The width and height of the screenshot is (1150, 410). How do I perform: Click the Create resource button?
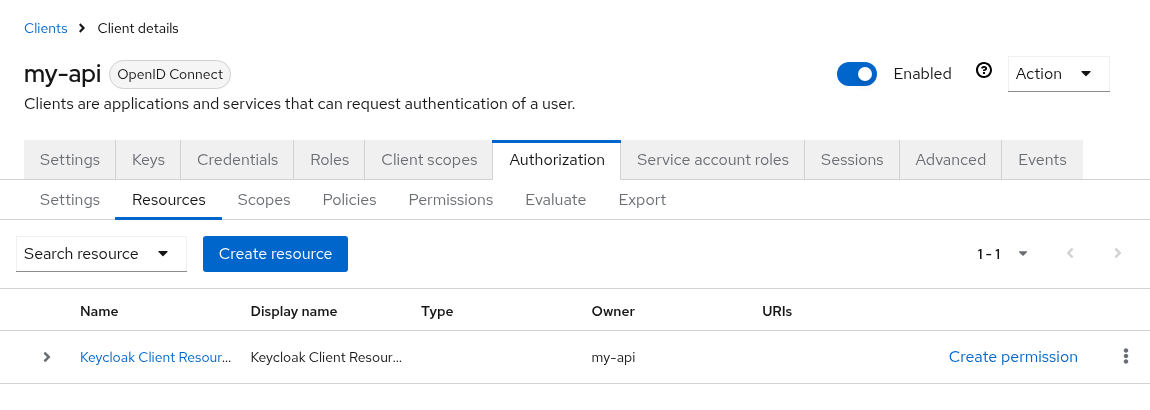(x=275, y=254)
